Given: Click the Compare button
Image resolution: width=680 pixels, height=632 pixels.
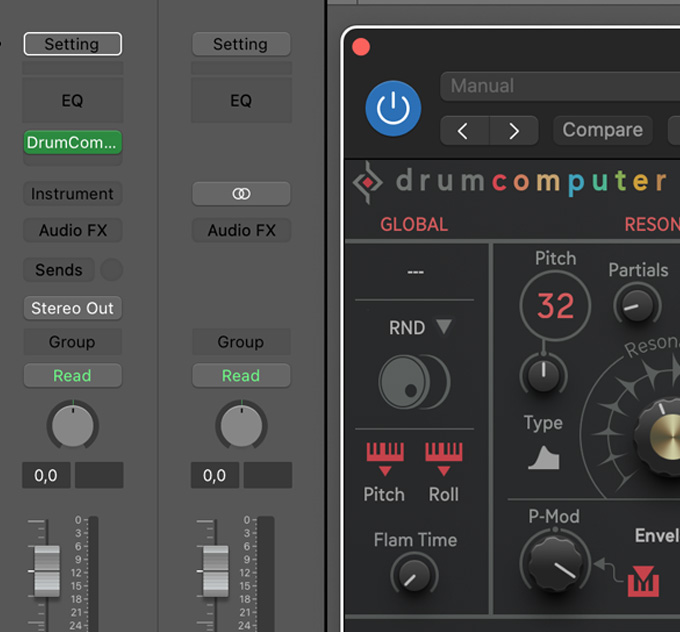Looking at the screenshot, I should [602, 130].
